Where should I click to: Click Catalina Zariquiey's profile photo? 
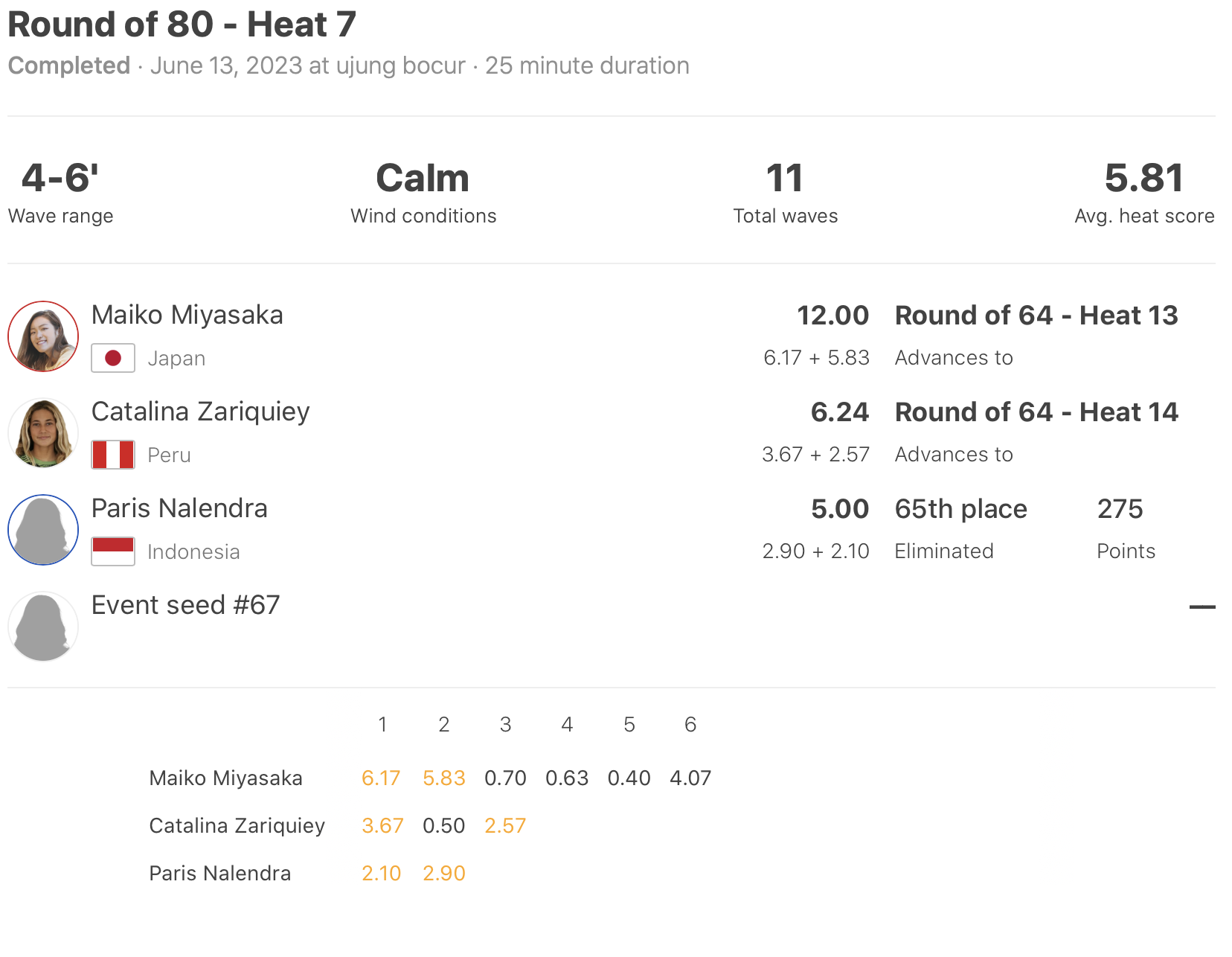[x=43, y=433]
